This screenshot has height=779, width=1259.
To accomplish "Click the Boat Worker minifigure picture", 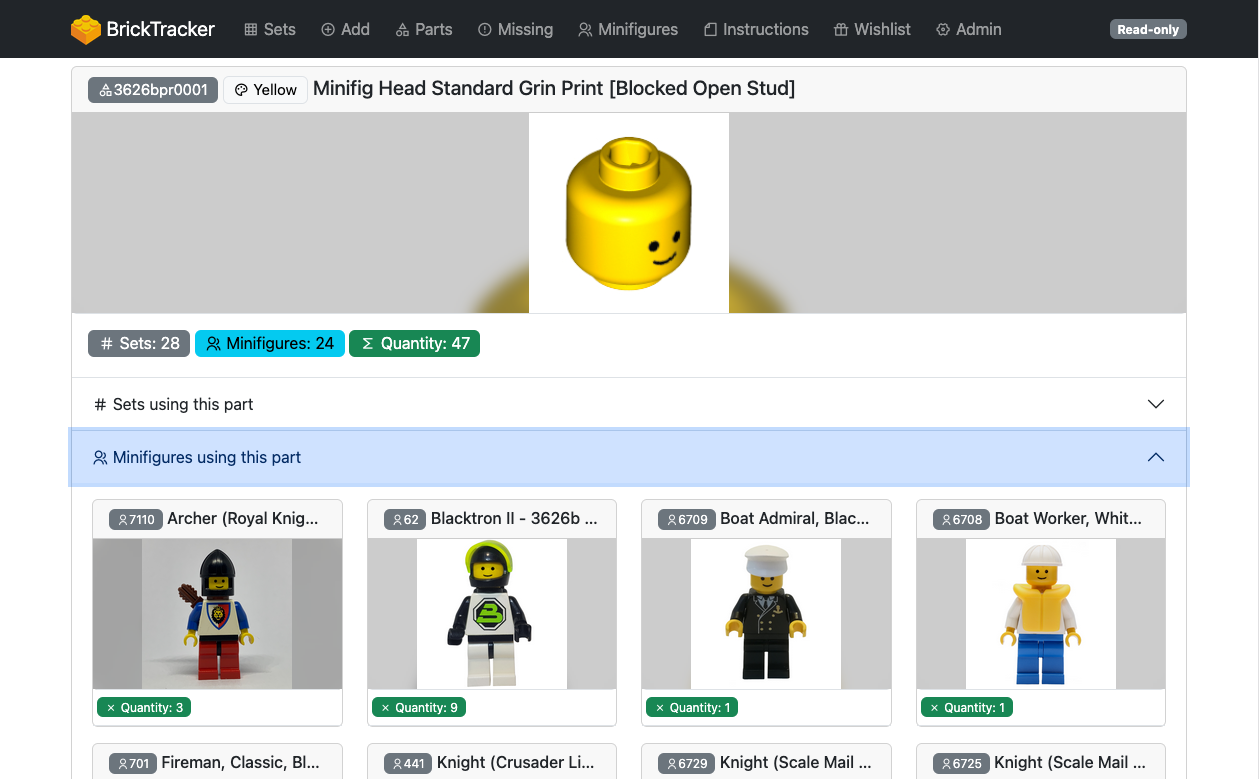I will pos(1040,613).
